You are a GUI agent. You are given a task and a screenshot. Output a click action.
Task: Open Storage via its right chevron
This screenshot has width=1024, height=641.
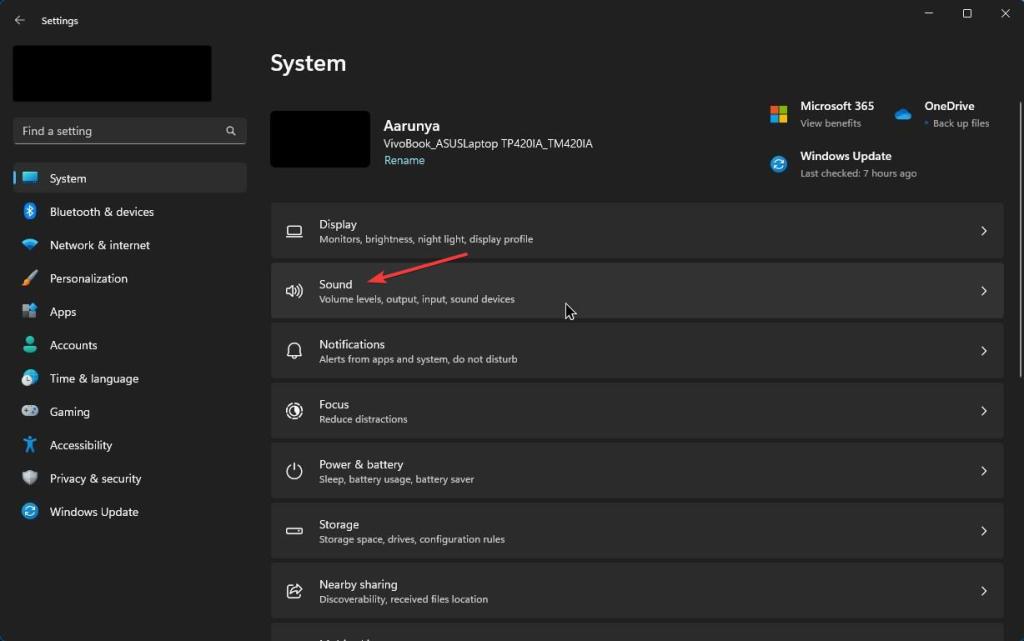click(984, 531)
